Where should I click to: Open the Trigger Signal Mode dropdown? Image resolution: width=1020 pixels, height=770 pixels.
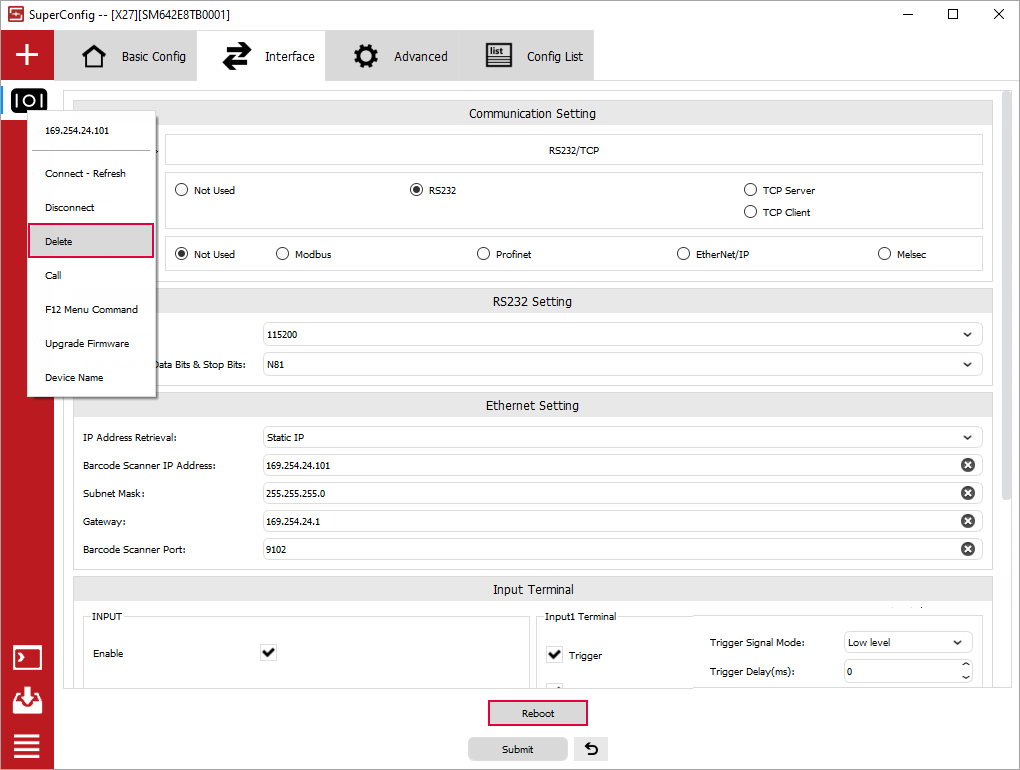coord(907,642)
